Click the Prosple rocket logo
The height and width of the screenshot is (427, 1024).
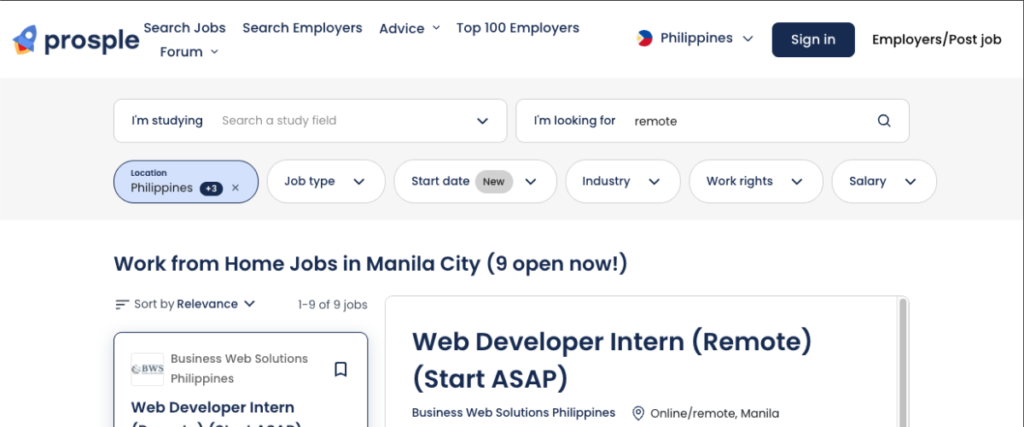click(x=24, y=40)
